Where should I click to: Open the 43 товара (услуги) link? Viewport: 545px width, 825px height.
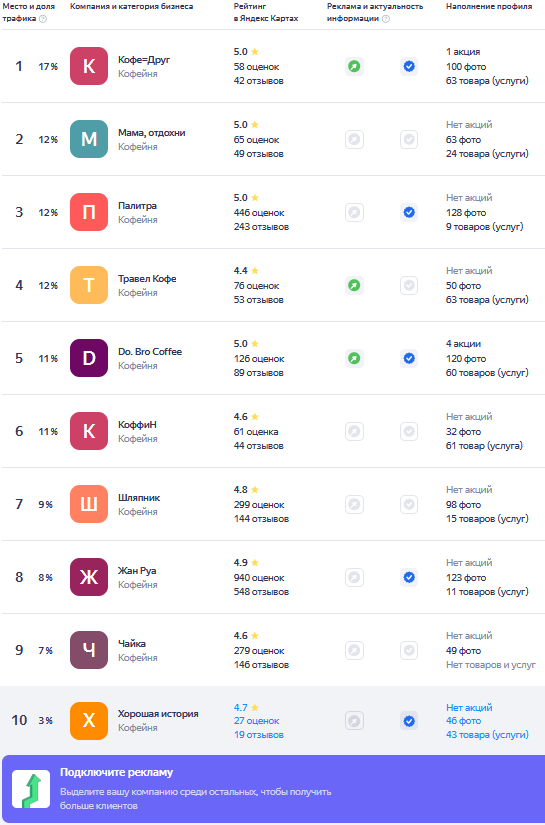tap(487, 735)
